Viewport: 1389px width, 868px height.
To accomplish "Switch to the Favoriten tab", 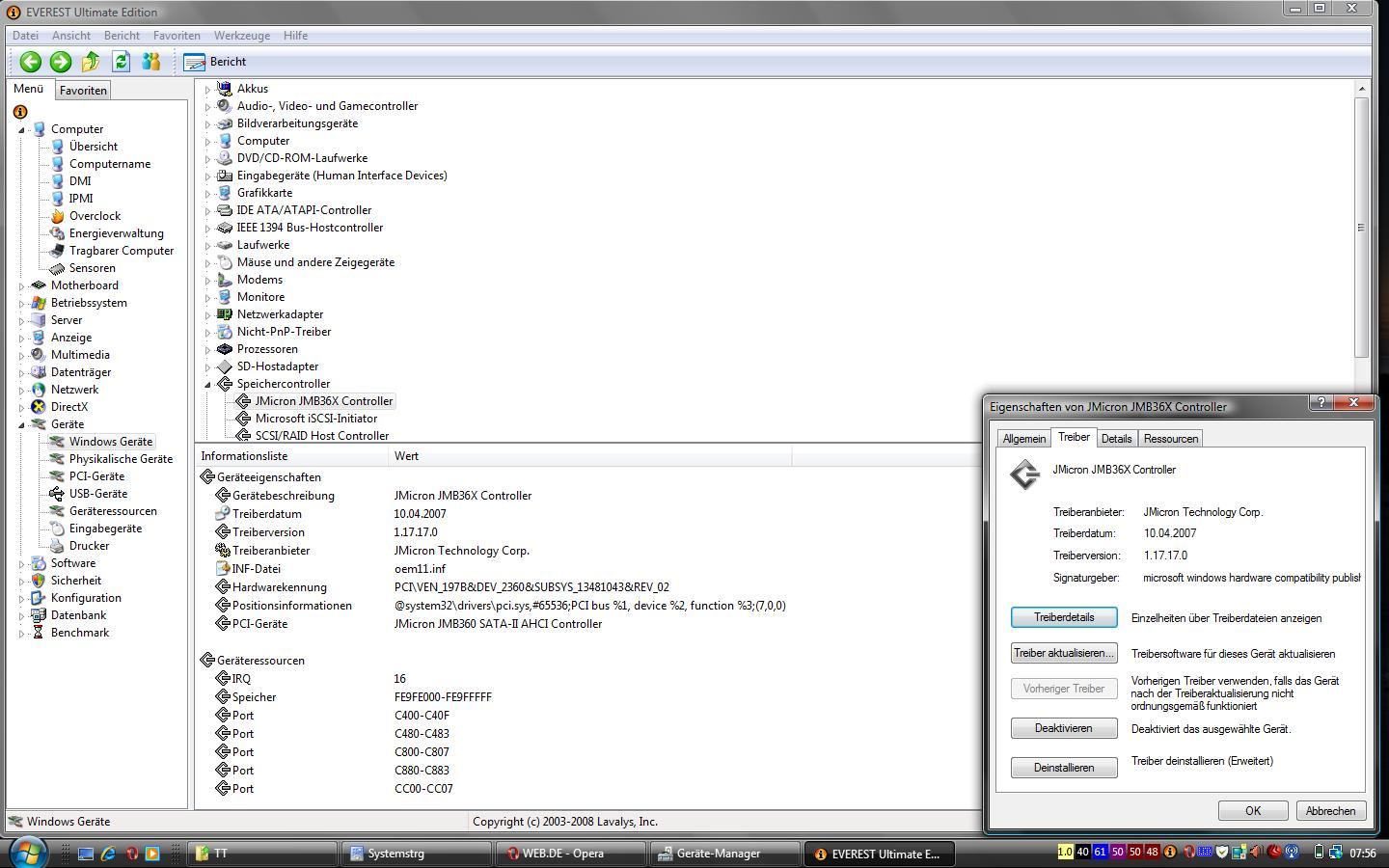I will tap(83, 90).
